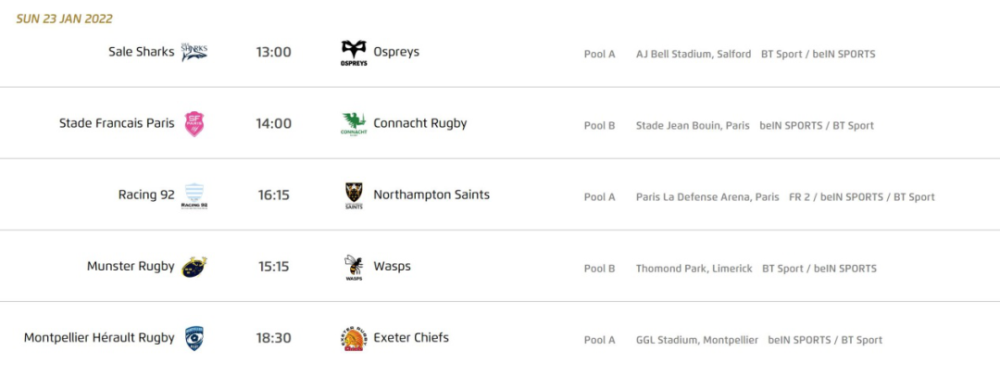Select the Munster Rugby stag logo
Viewport: 1000px width, 376px height.
194,266
